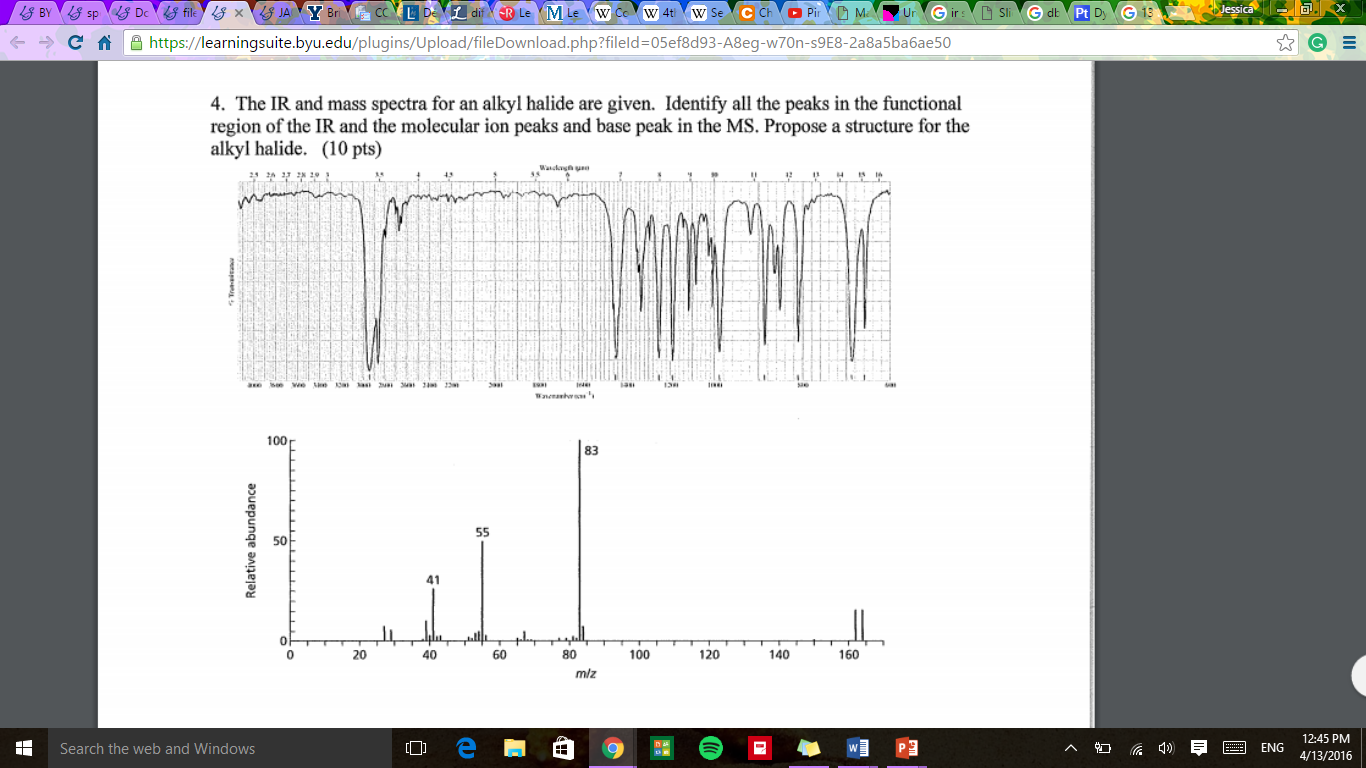Switch to the Google 'ir' tab

948,13
